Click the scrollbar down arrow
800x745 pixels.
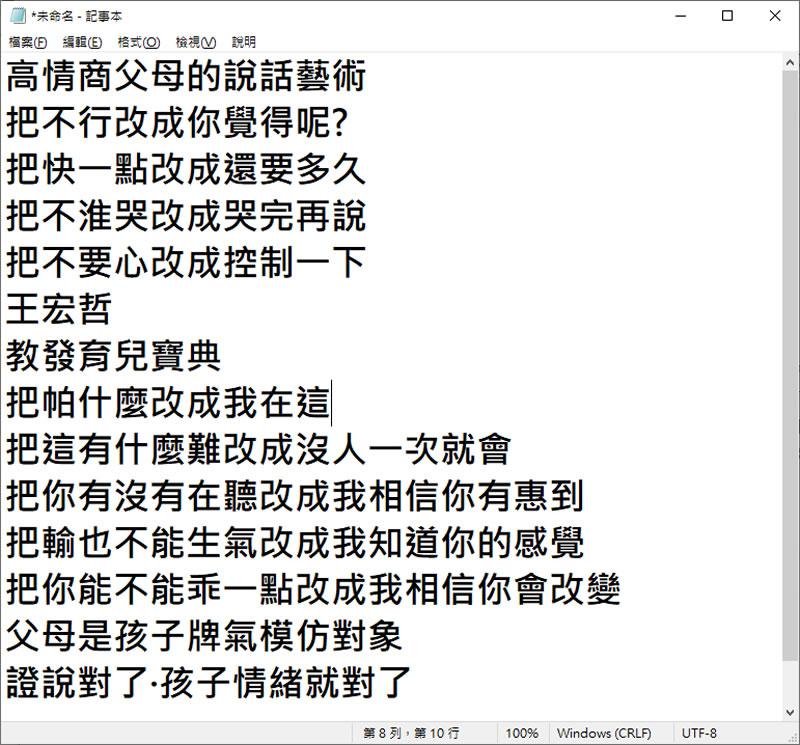(x=790, y=712)
